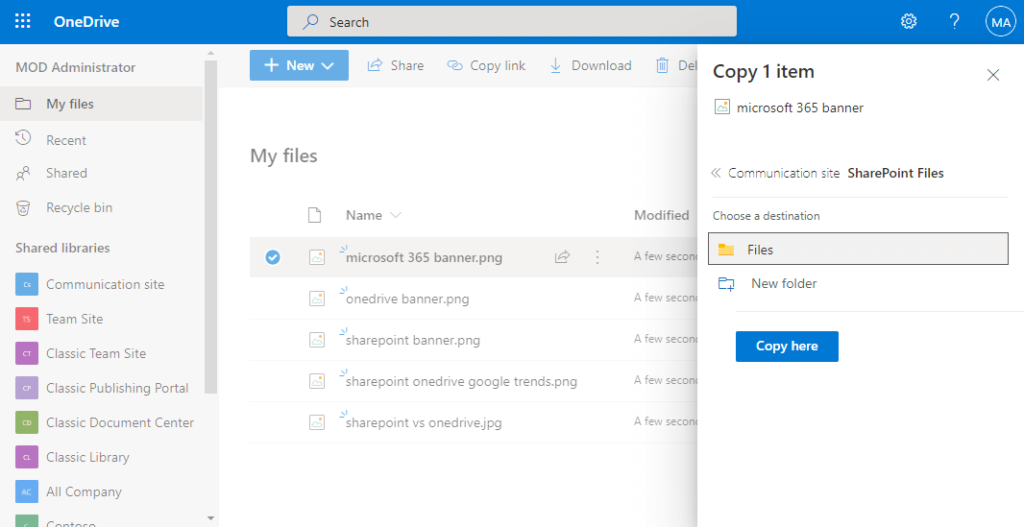Click the left navigation scrollbar
This screenshot has height=527, width=1024.
click(x=211, y=226)
